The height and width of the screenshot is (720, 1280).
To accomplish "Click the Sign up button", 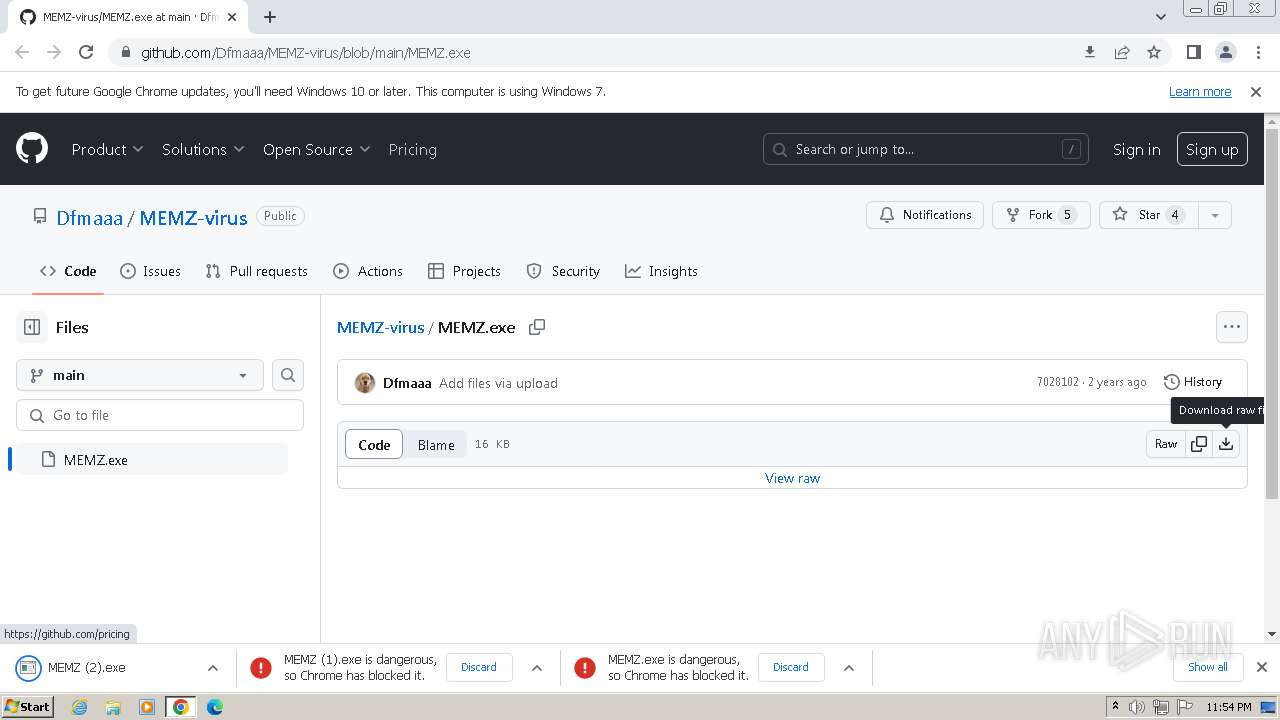I will (x=1212, y=149).
